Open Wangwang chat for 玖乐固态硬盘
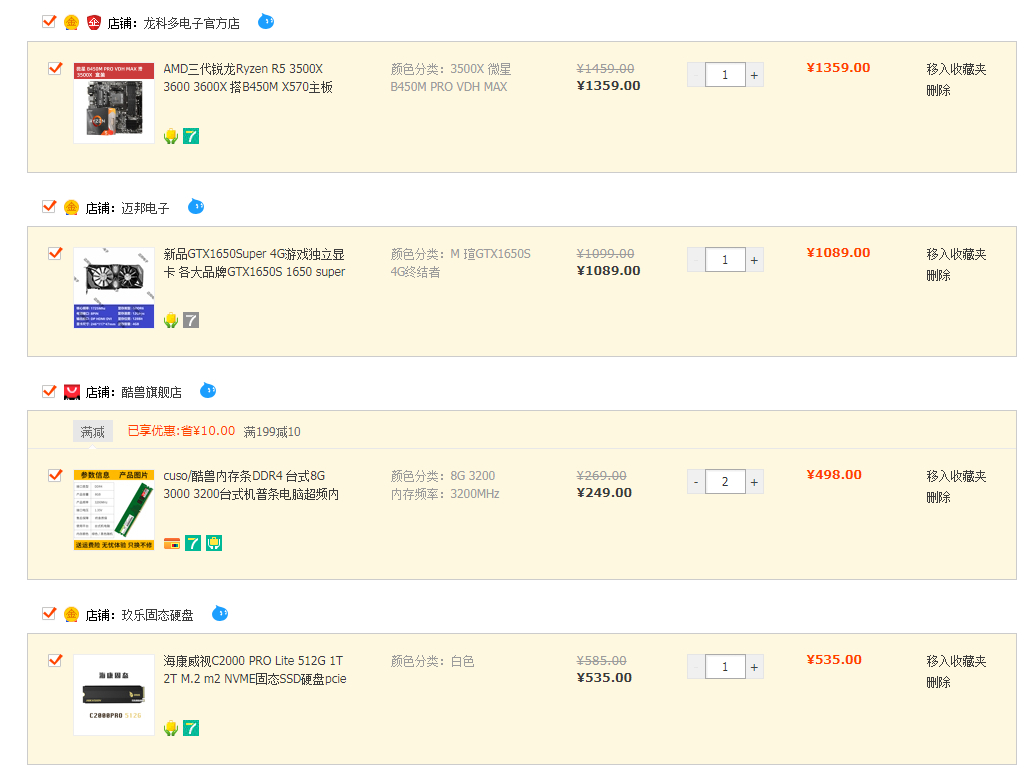This screenshot has width=1028, height=780. click(x=220, y=614)
